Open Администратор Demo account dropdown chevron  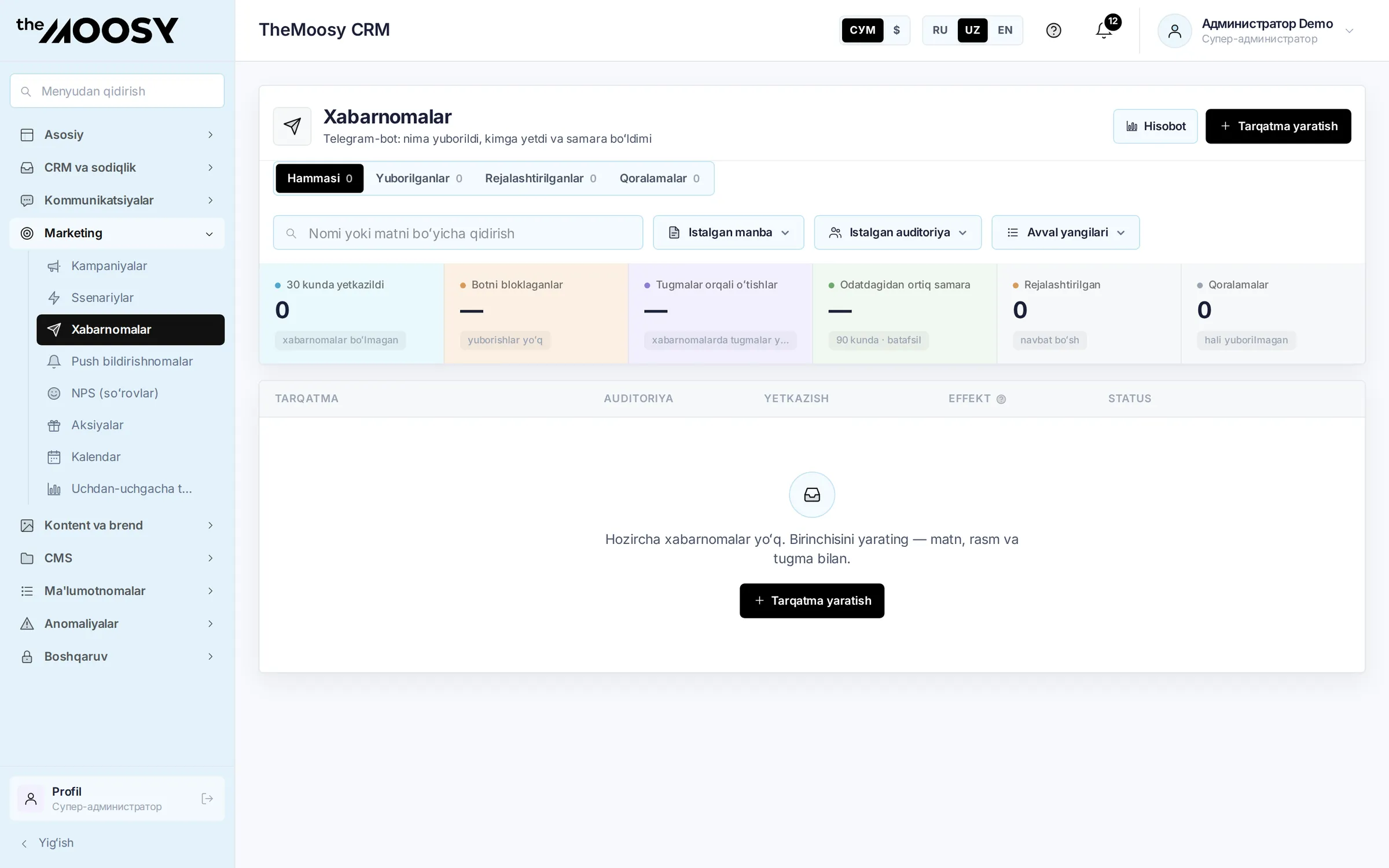point(1349,31)
